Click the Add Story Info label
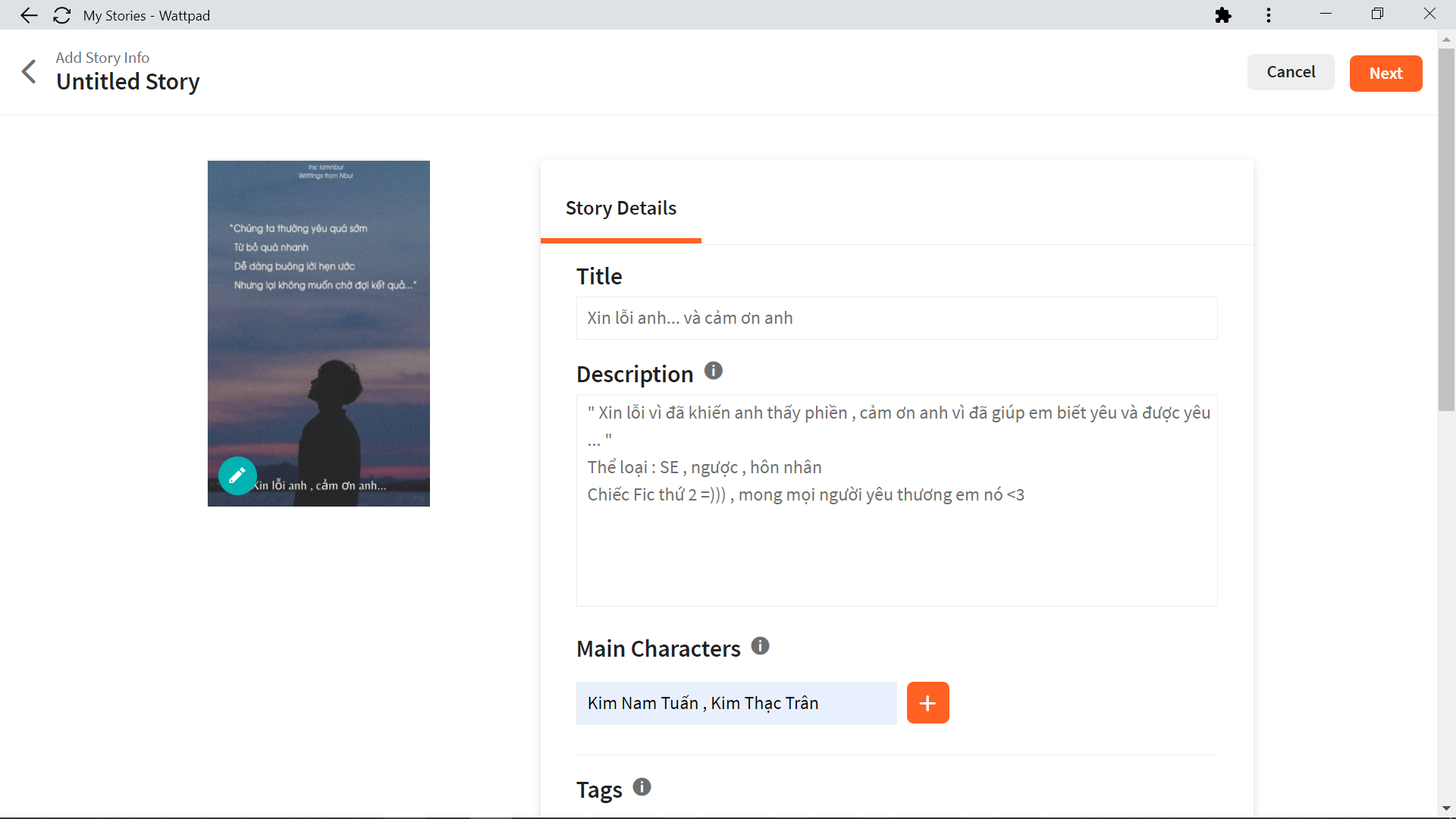 [102, 58]
